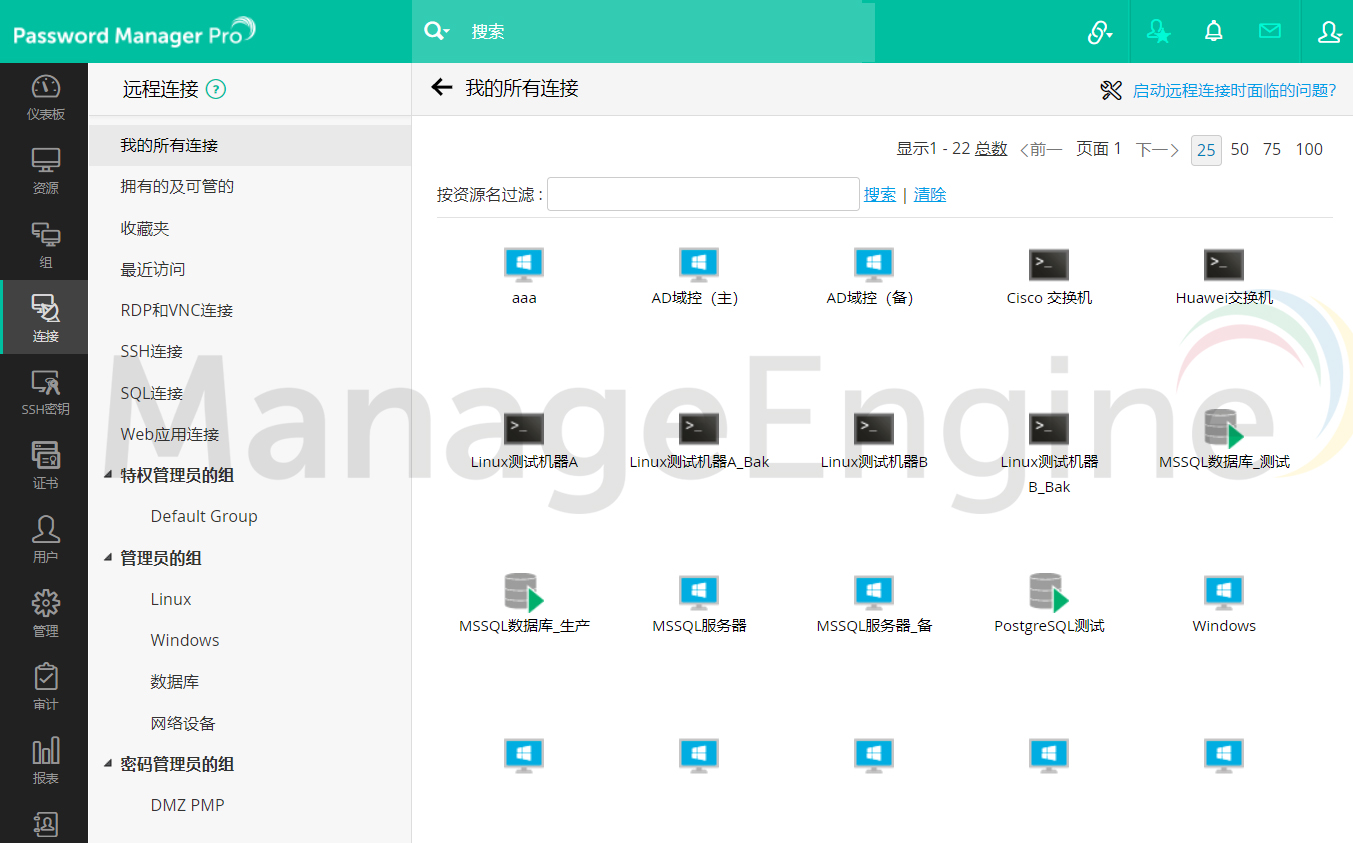1353x843 pixels.
Task: Open the 证书 certificates sidebar icon
Action: tap(46, 456)
